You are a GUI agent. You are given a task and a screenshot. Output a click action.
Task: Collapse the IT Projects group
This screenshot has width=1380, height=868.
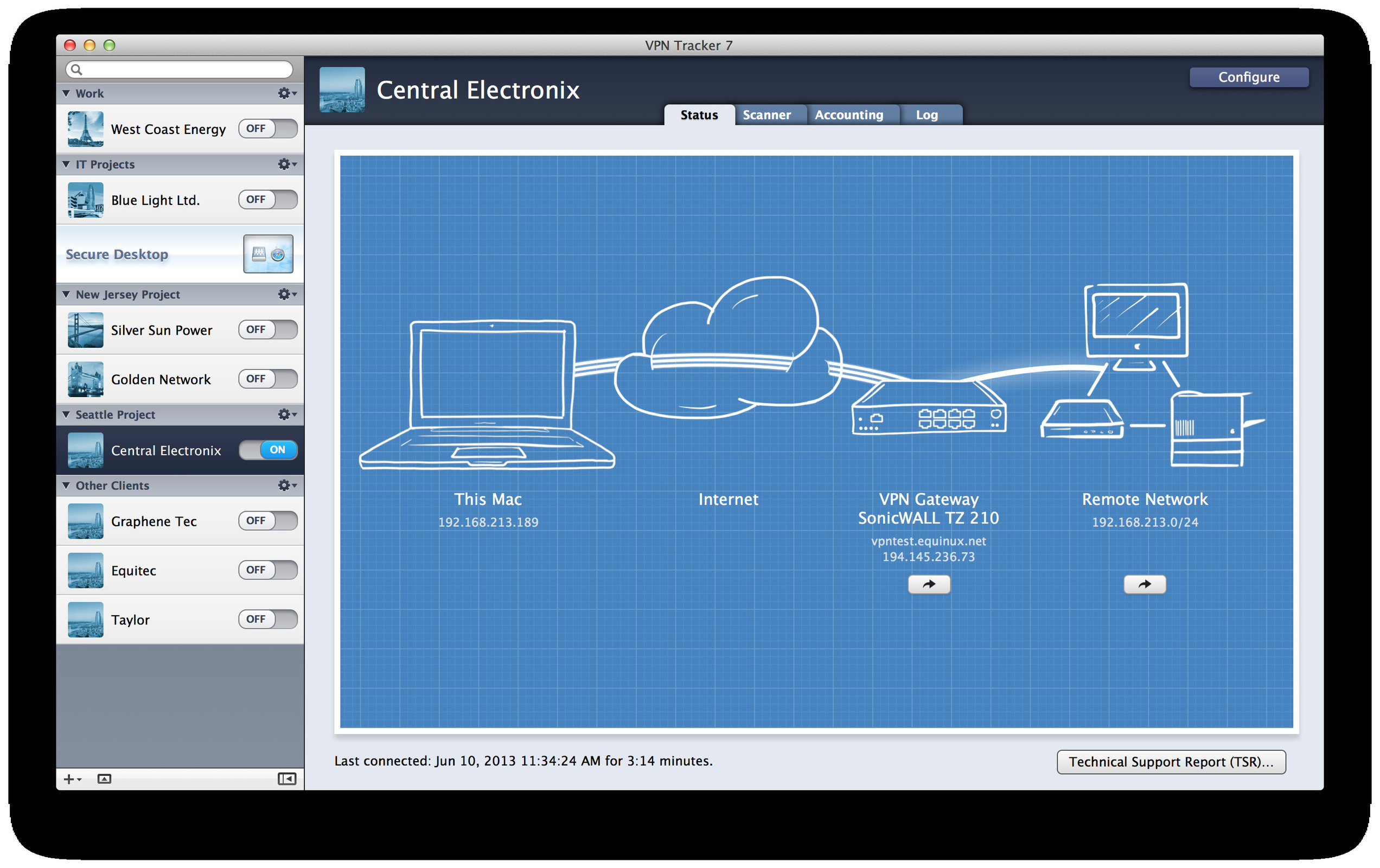[x=66, y=164]
